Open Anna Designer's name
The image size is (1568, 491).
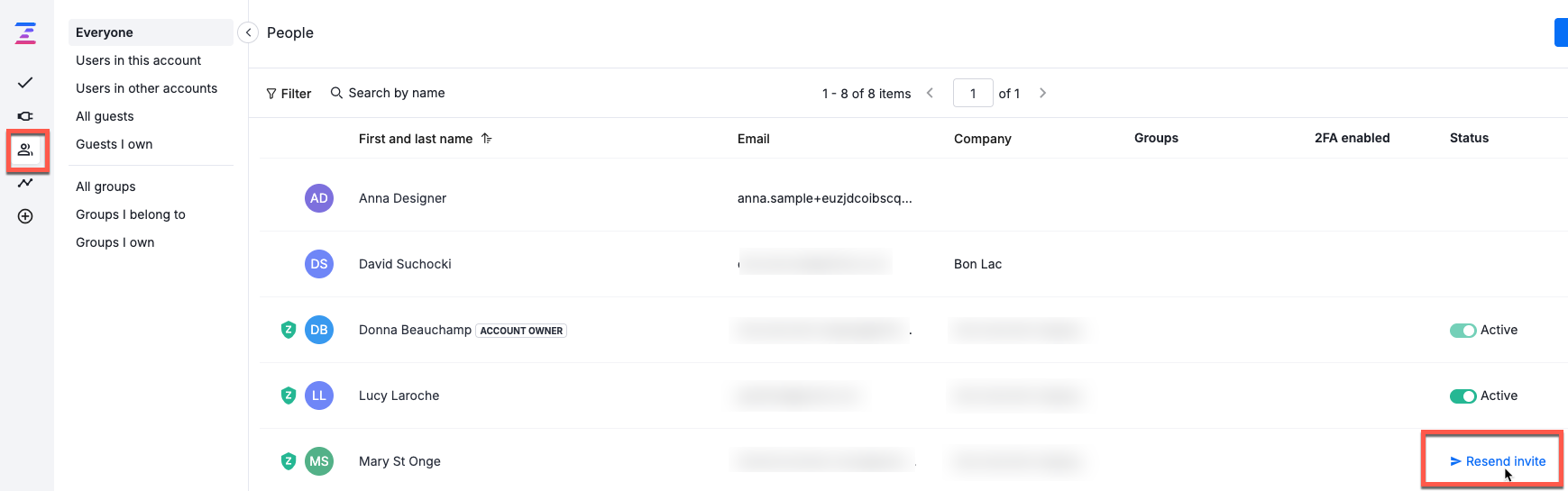pos(402,198)
